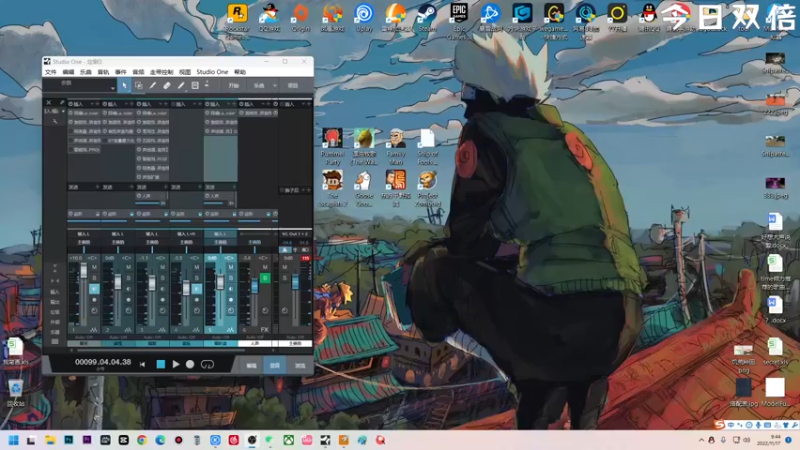Image resolution: width=800 pixels, height=450 pixels.
Task: Close the mixer inserts panel with X icon
Action: point(49,103)
